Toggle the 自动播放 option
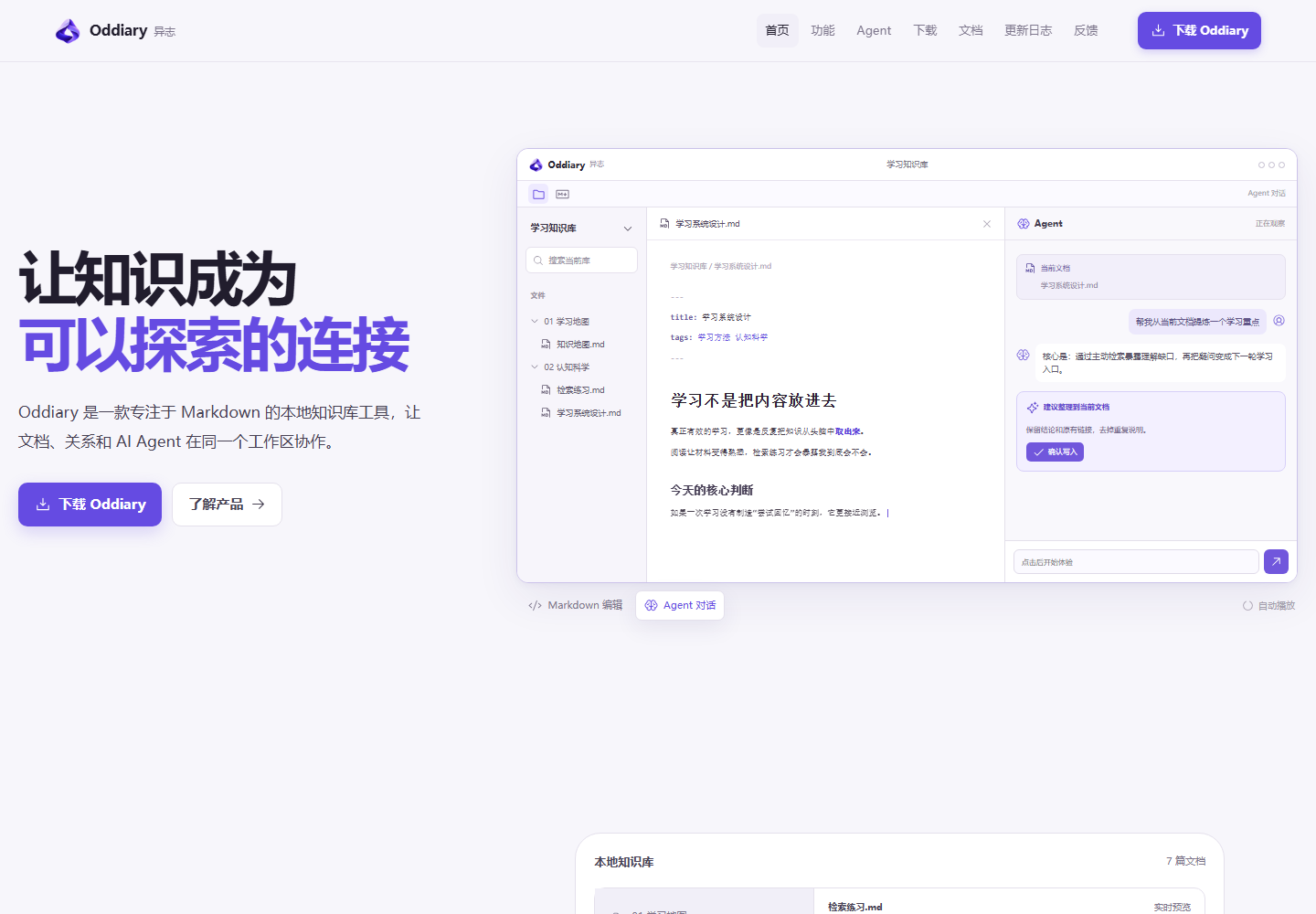 point(1268,606)
